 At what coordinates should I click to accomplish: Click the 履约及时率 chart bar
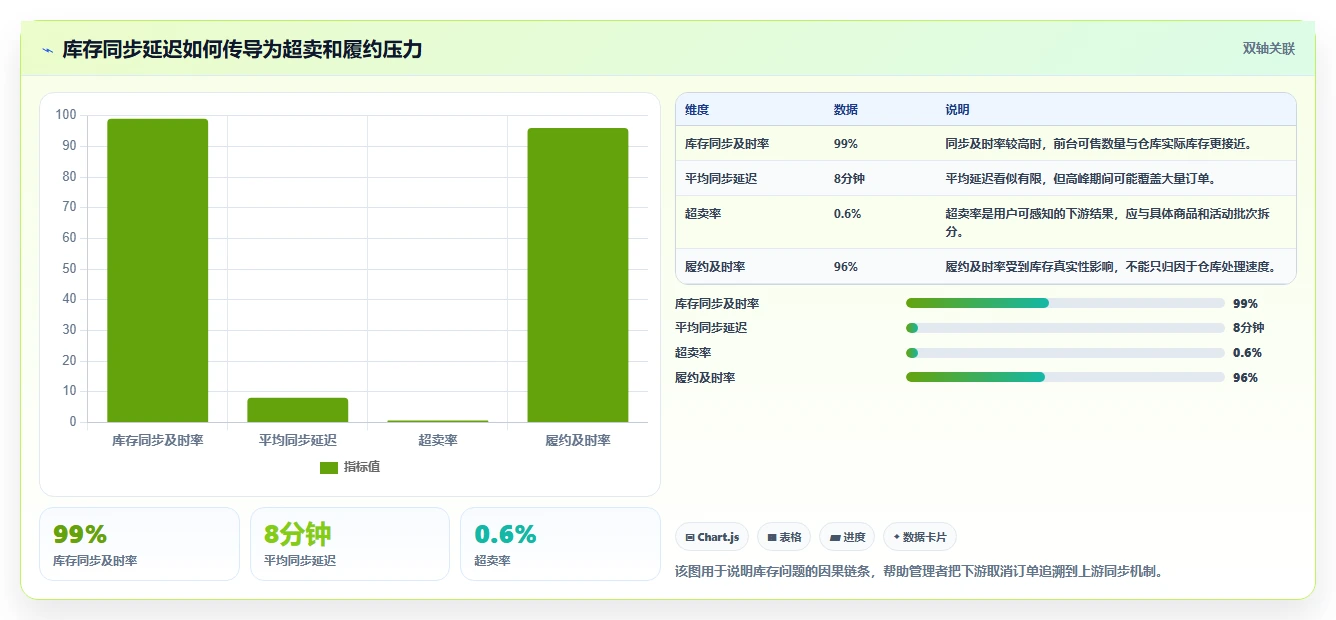point(578,275)
